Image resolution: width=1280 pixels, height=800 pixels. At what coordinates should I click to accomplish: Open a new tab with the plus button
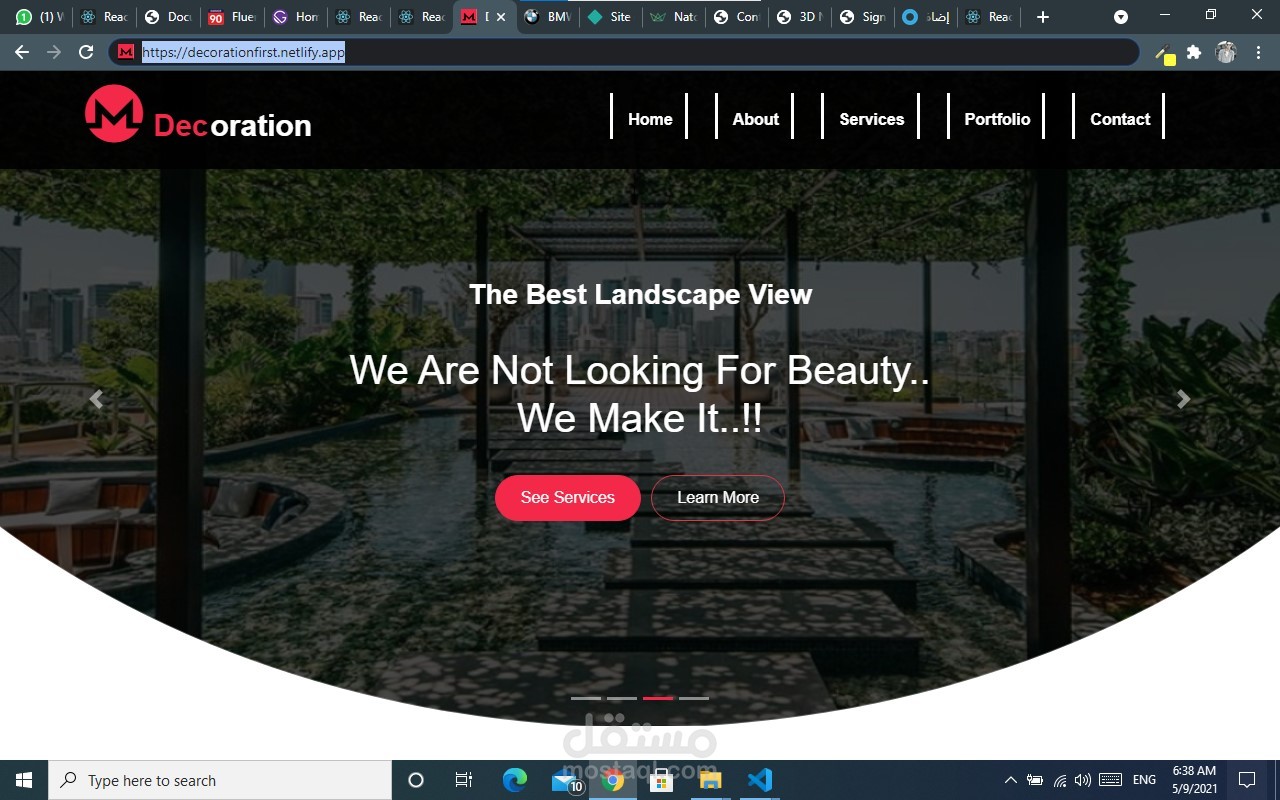click(1043, 17)
